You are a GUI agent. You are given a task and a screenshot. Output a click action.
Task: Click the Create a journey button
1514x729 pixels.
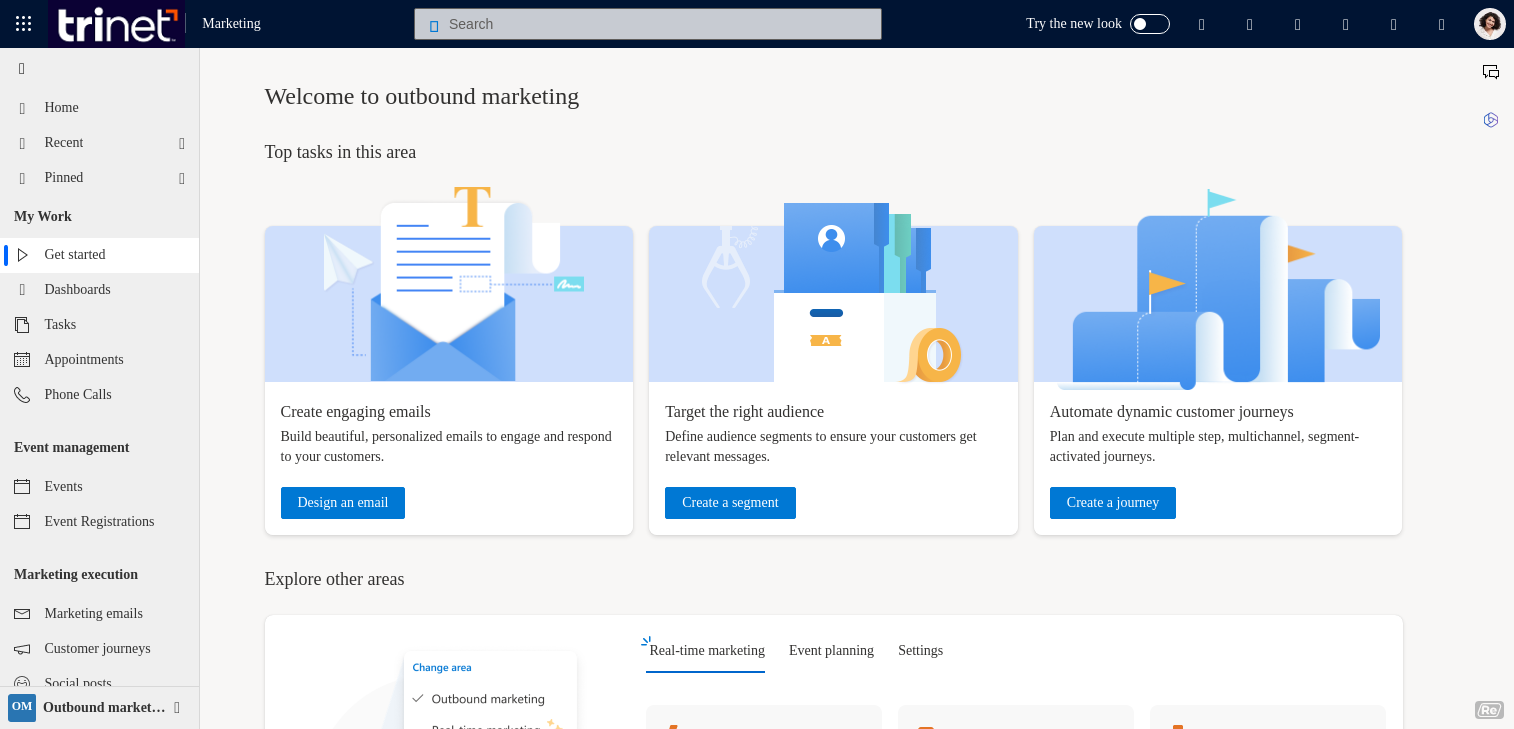click(x=1112, y=503)
